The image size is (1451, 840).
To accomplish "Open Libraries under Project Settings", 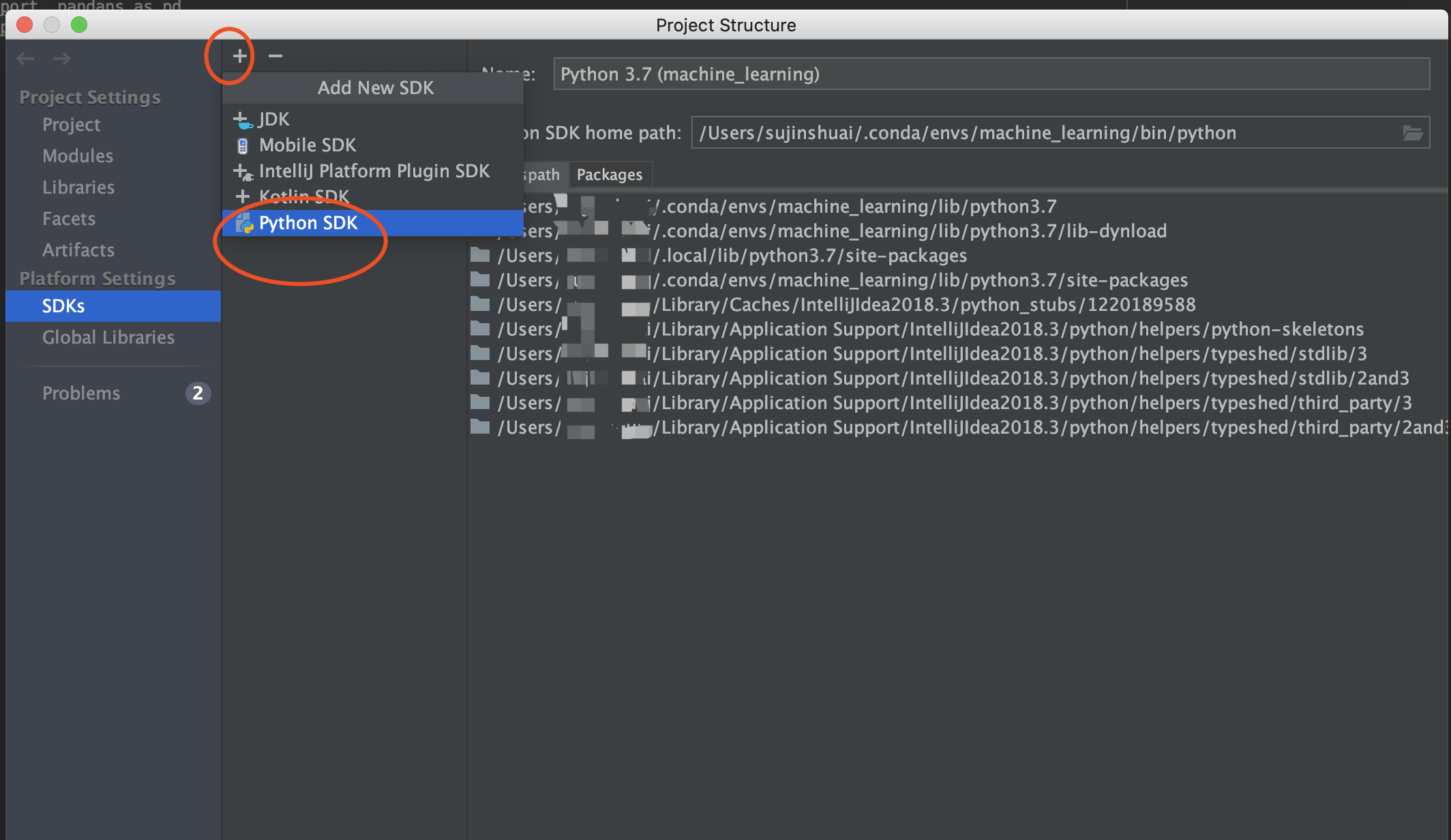I will tap(78, 187).
